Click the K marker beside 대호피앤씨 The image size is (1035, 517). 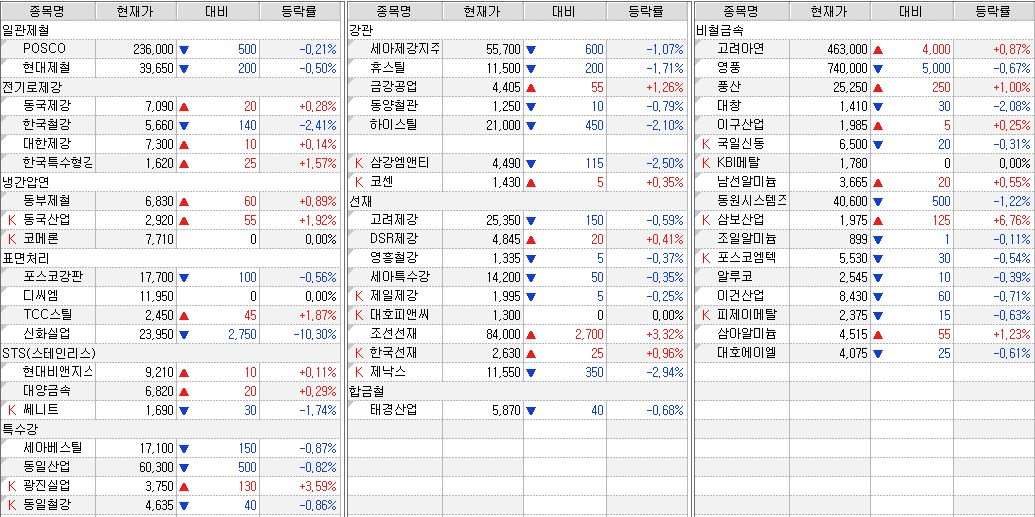click(359, 315)
